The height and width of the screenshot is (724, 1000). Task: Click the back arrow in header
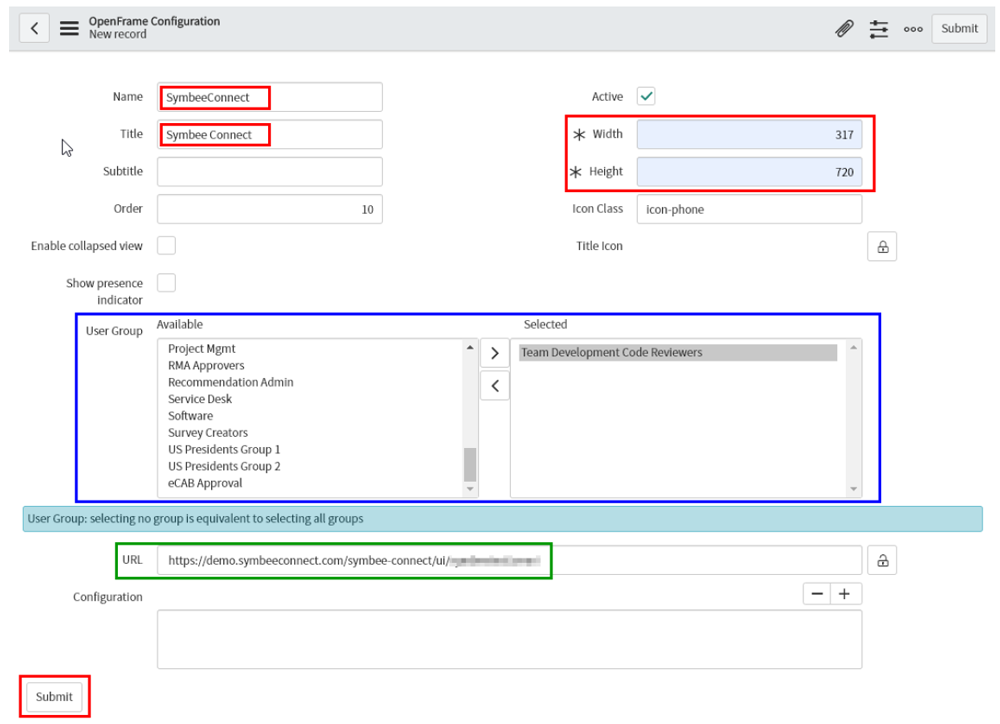35,28
